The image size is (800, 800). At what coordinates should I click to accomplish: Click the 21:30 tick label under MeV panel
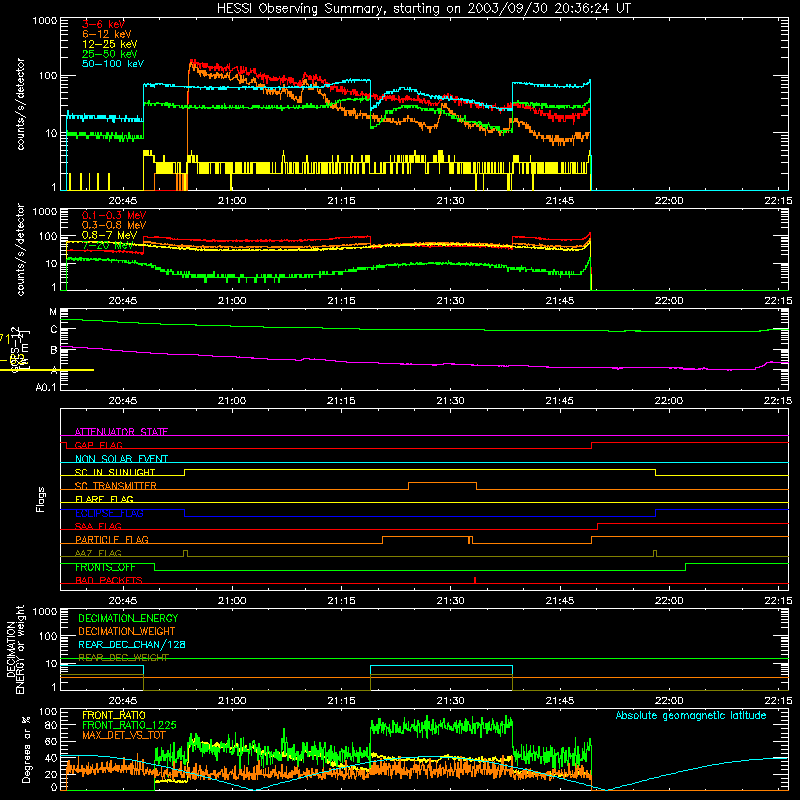click(x=451, y=301)
